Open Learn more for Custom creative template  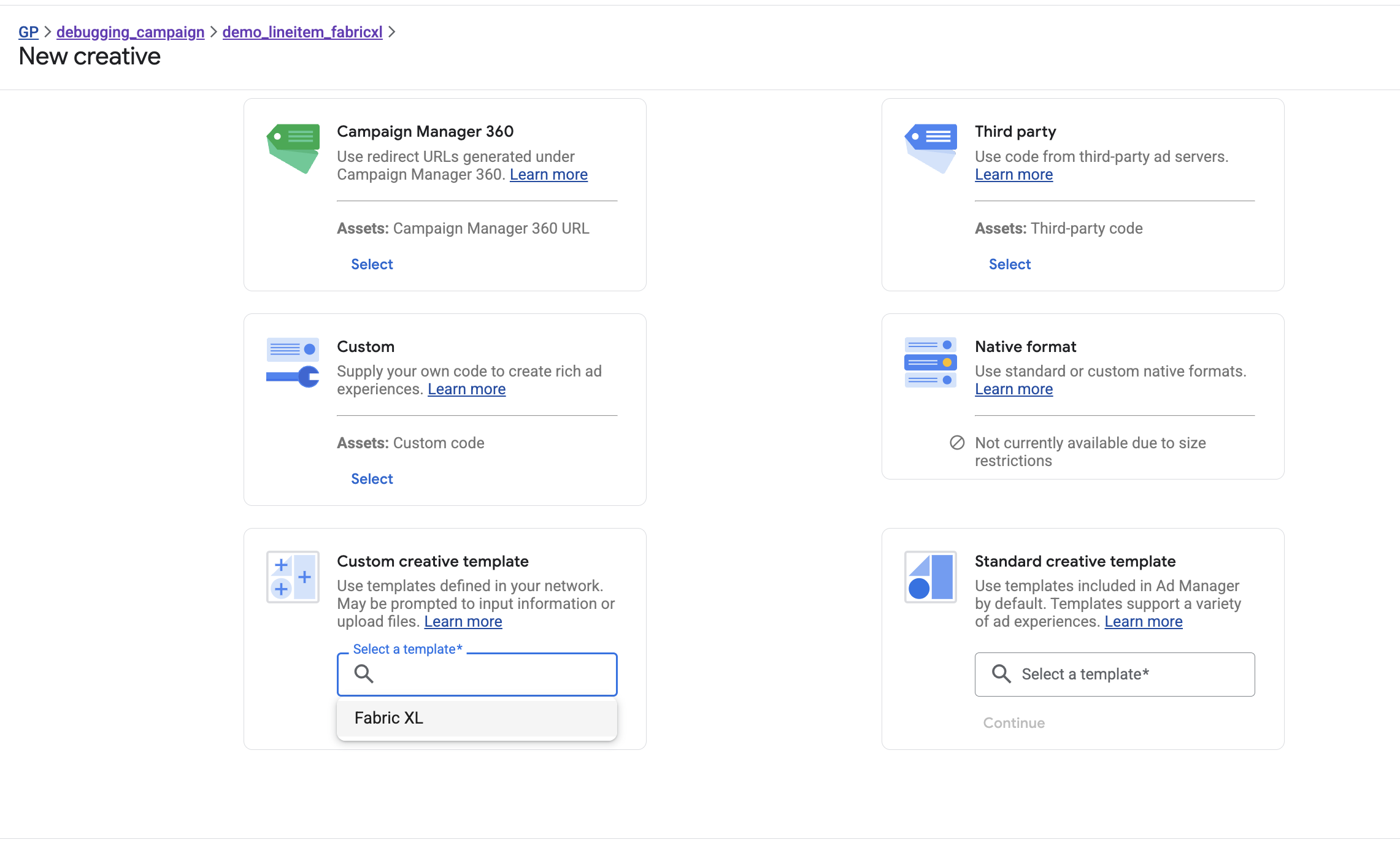click(463, 622)
